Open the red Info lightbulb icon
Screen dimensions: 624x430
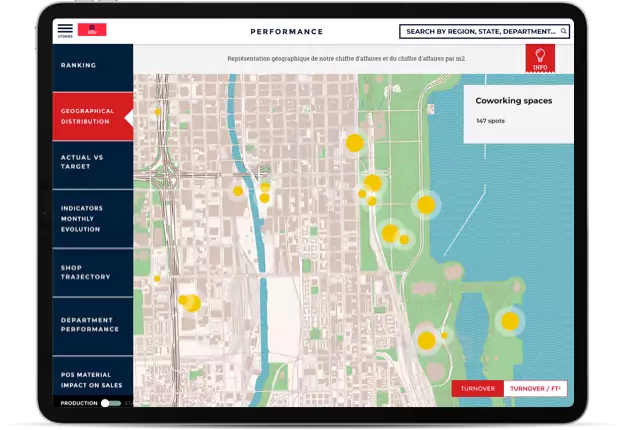[540, 59]
